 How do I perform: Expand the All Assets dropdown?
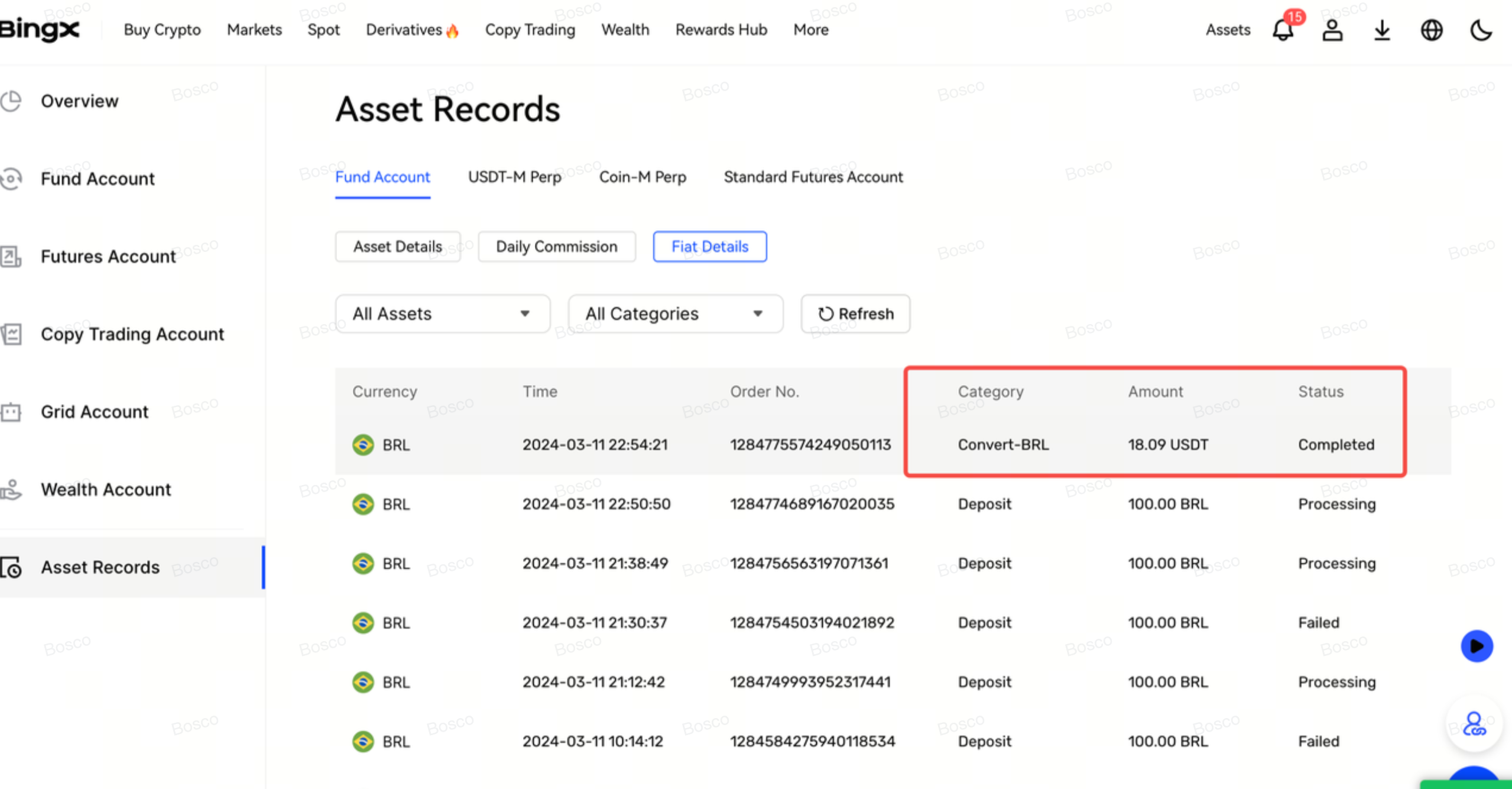coord(442,313)
